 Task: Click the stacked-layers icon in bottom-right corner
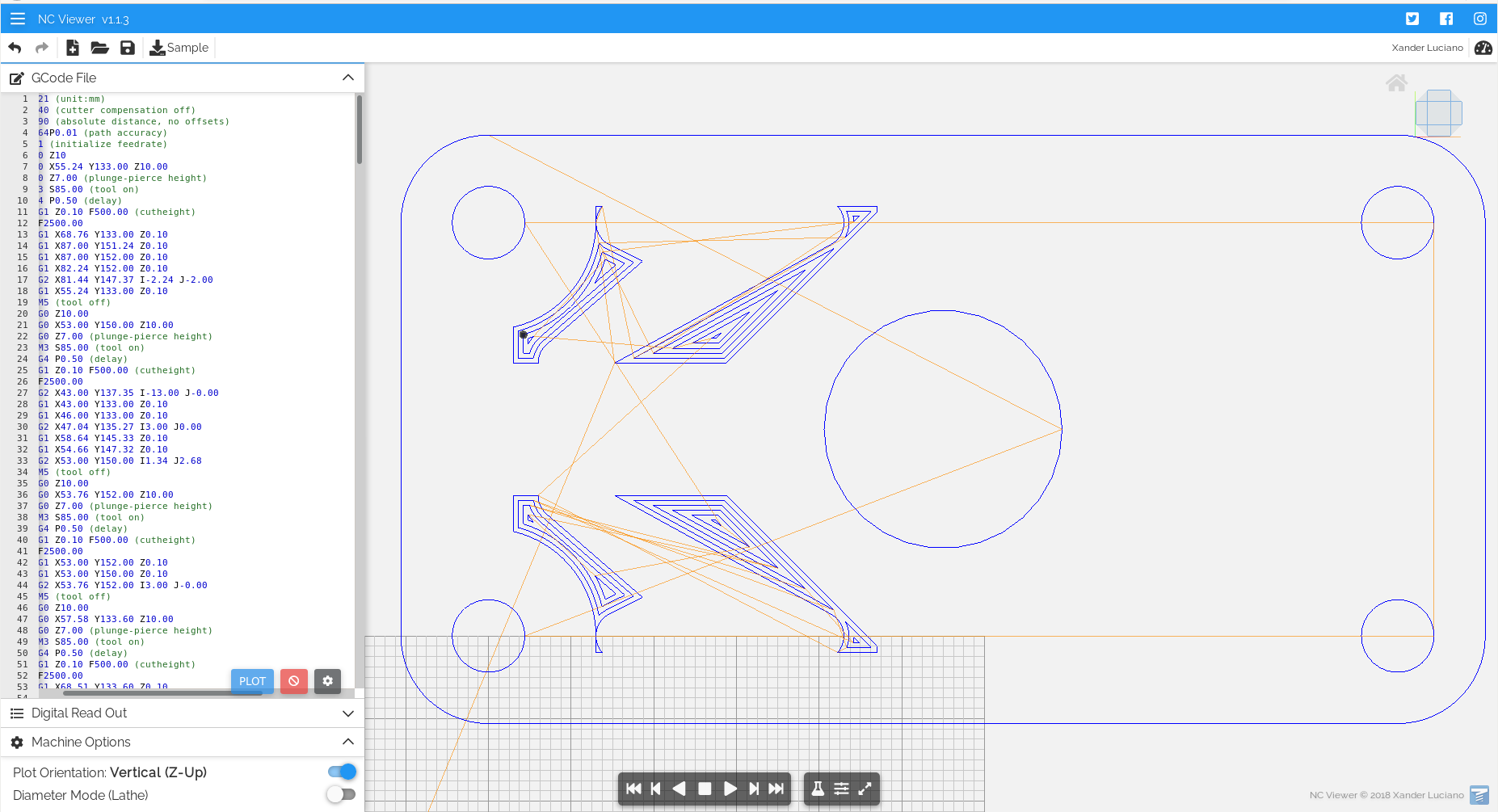[x=1479, y=795]
